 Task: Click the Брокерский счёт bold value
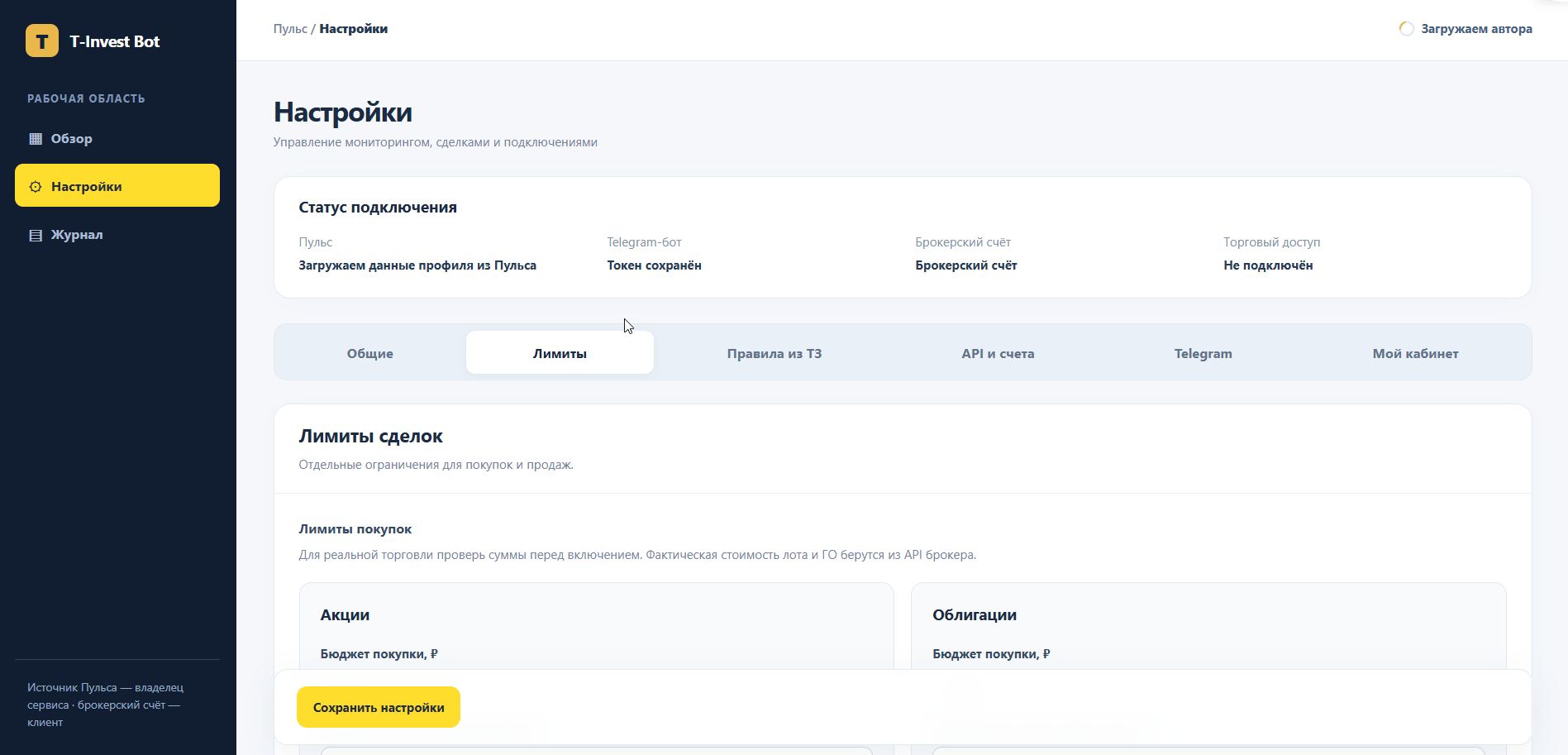(x=965, y=265)
